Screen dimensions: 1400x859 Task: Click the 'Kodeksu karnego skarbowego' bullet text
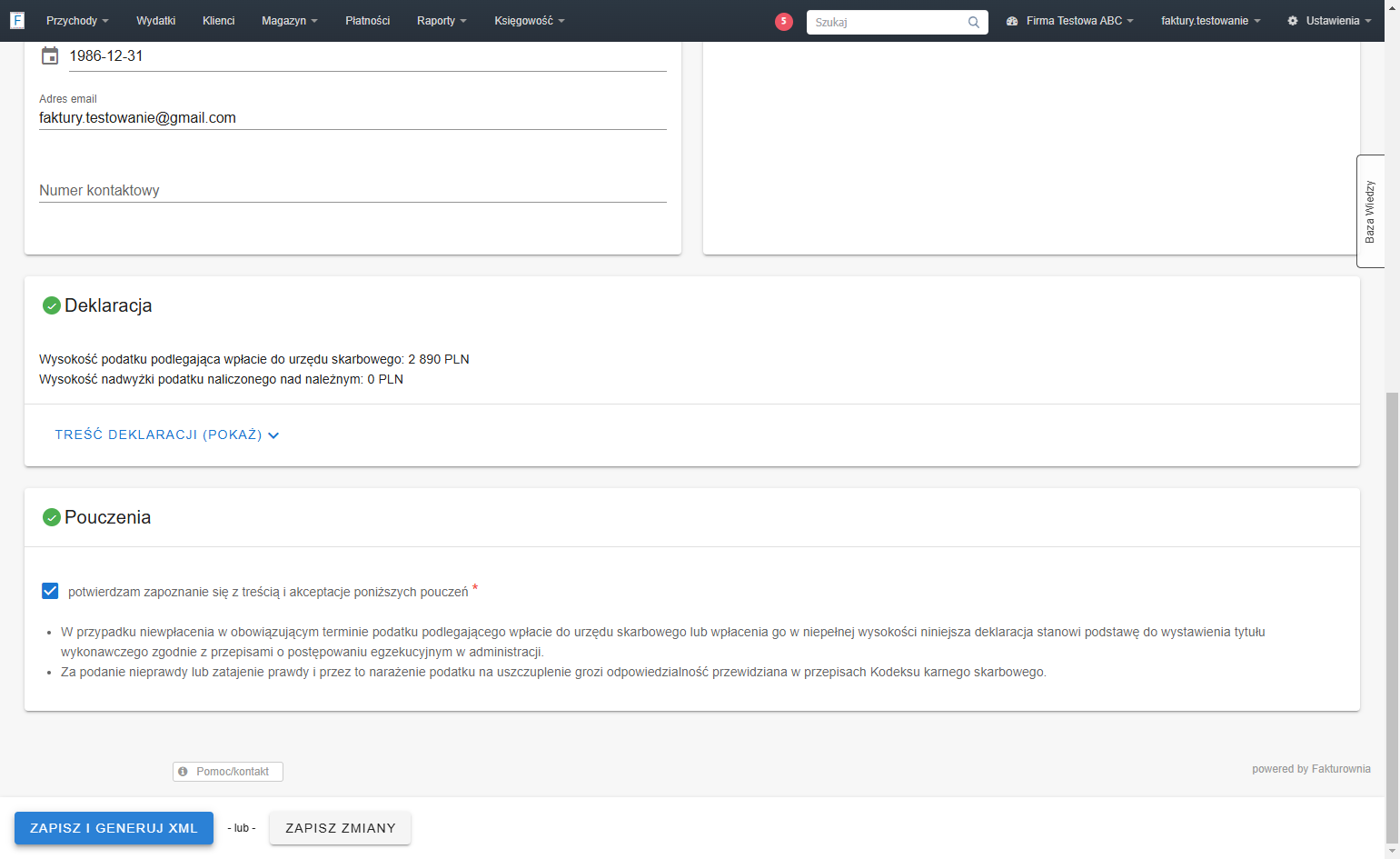coord(553,672)
